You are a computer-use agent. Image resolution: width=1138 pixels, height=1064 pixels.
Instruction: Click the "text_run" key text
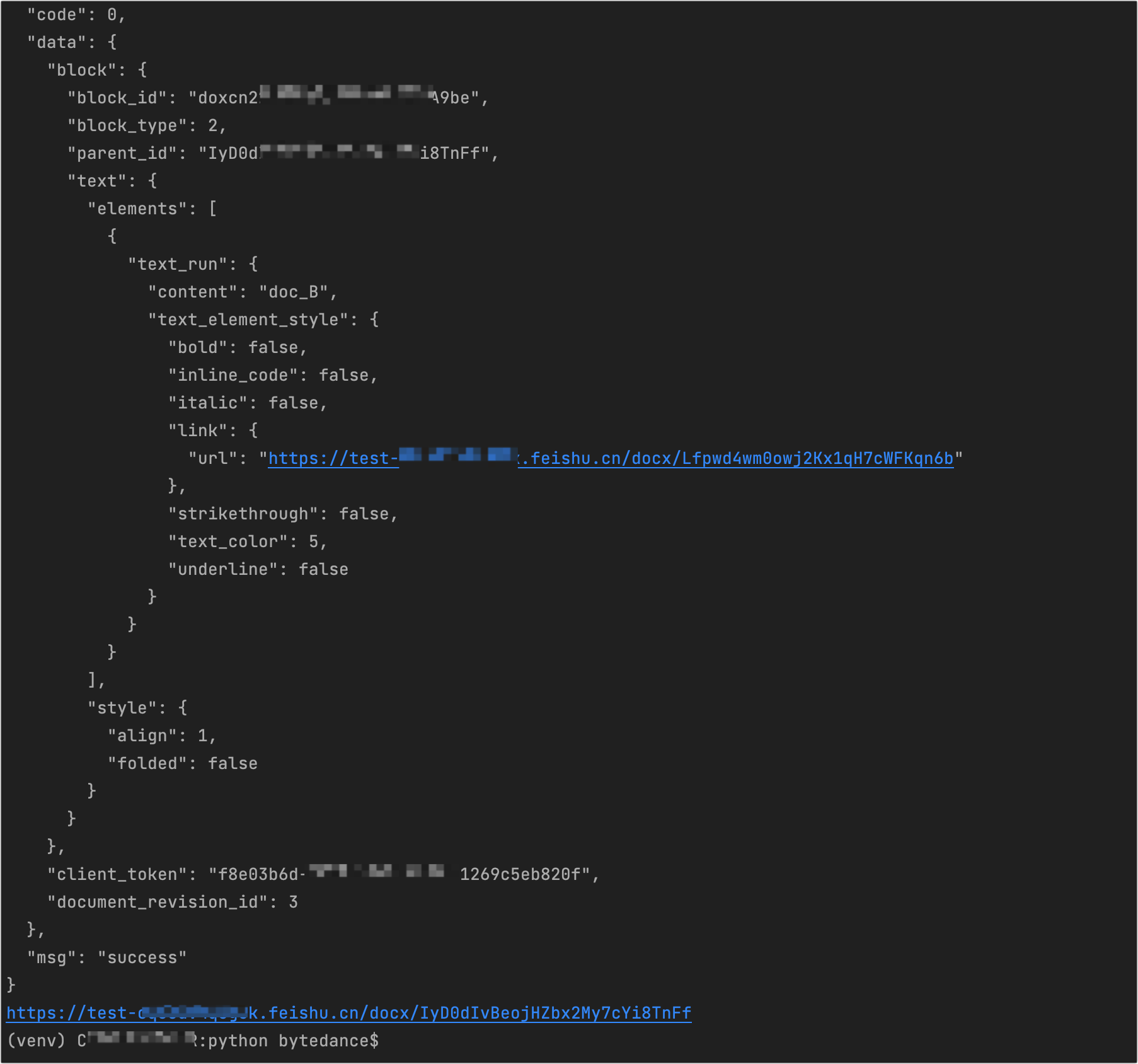[x=178, y=264]
